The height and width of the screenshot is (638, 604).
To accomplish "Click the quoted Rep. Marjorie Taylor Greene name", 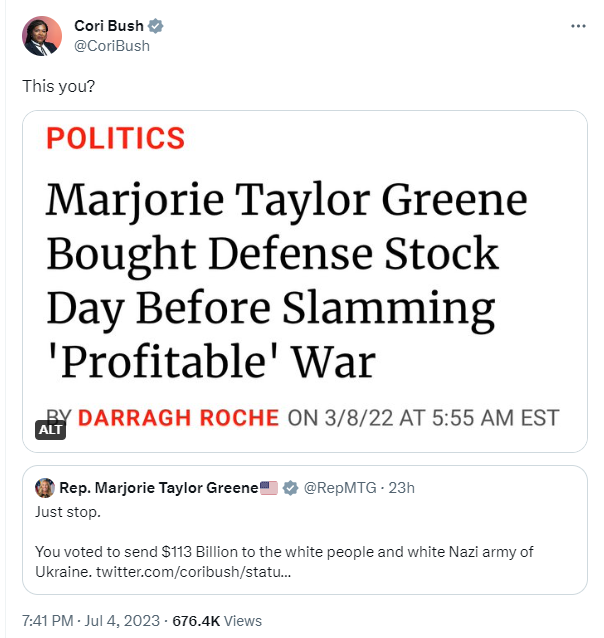I will click(158, 488).
